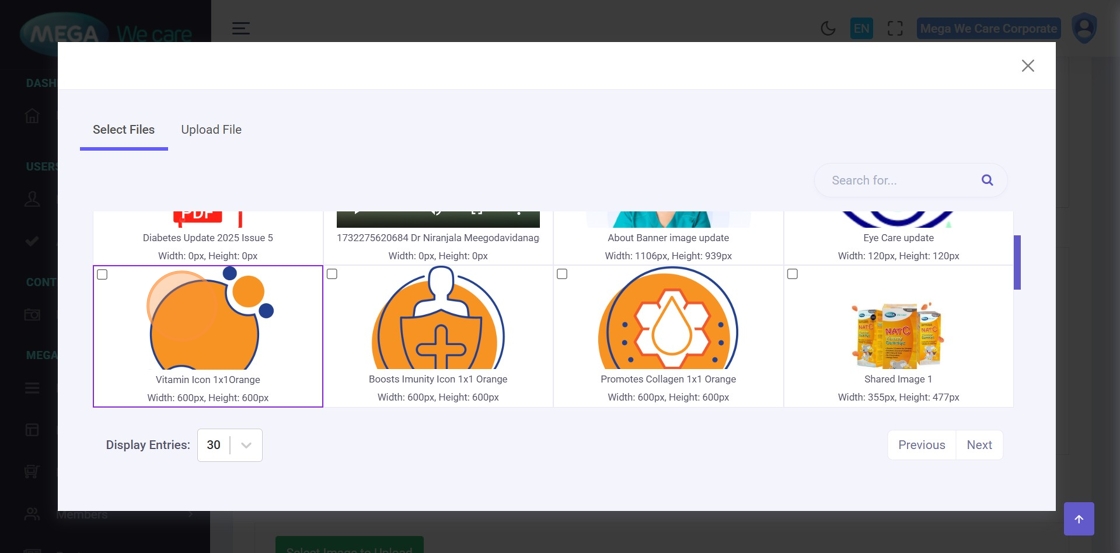
Task: Enter fullscreen using the expand icon
Action: click(895, 28)
